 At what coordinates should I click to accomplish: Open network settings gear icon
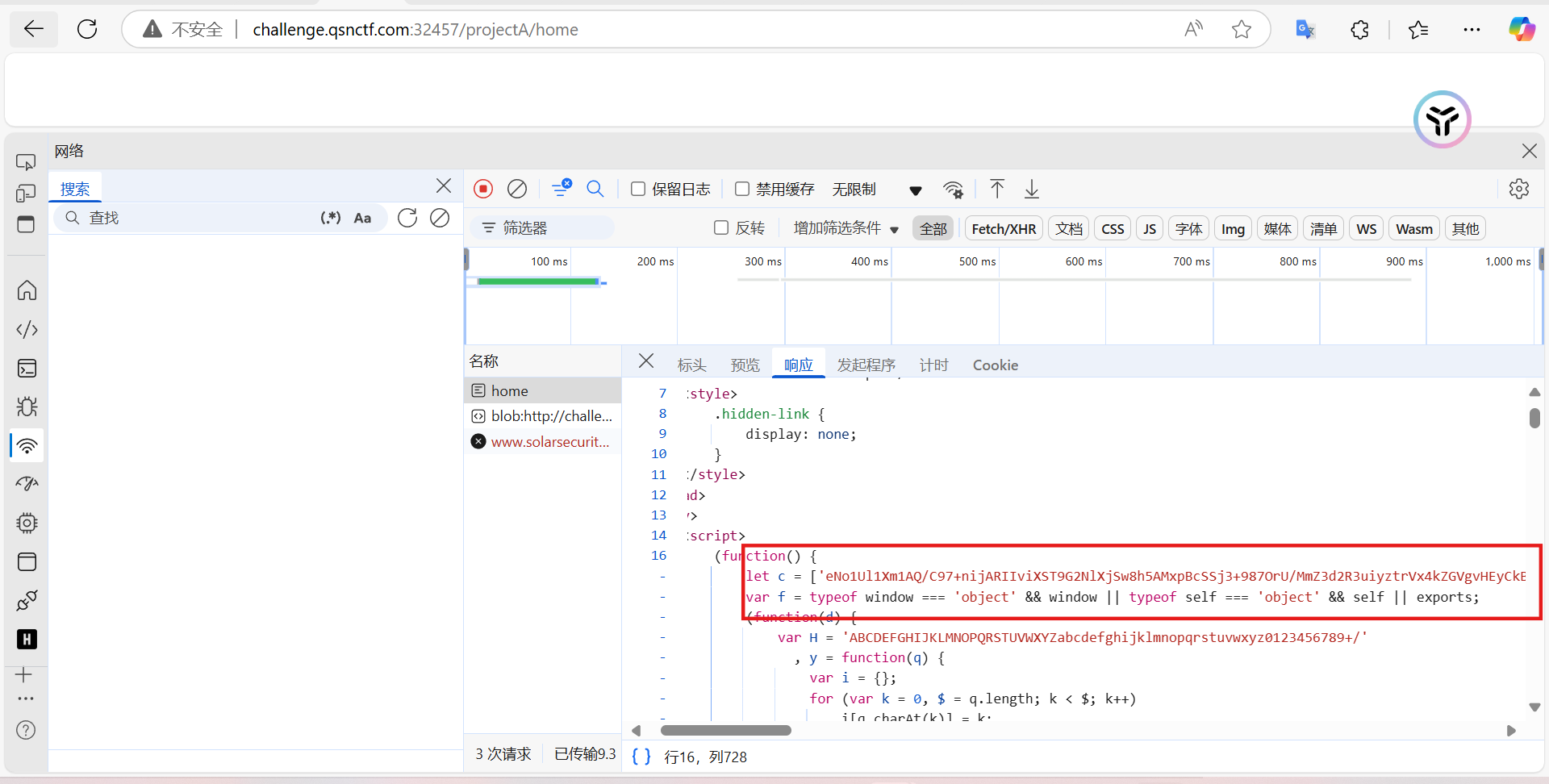(1519, 189)
